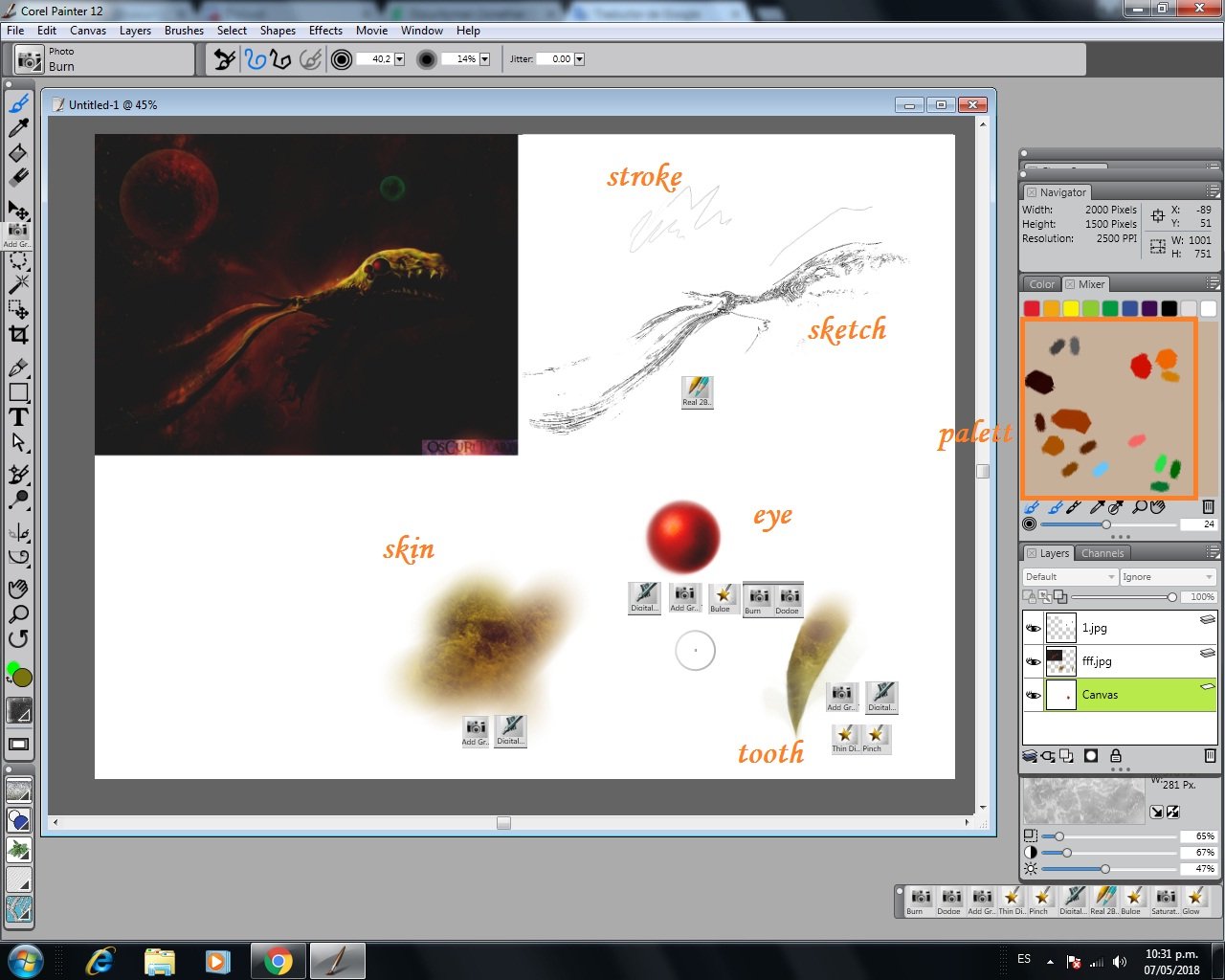This screenshot has height=980, width=1225.
Task: Select the Freehand Strokes option
Action: [x=255, y=59]
